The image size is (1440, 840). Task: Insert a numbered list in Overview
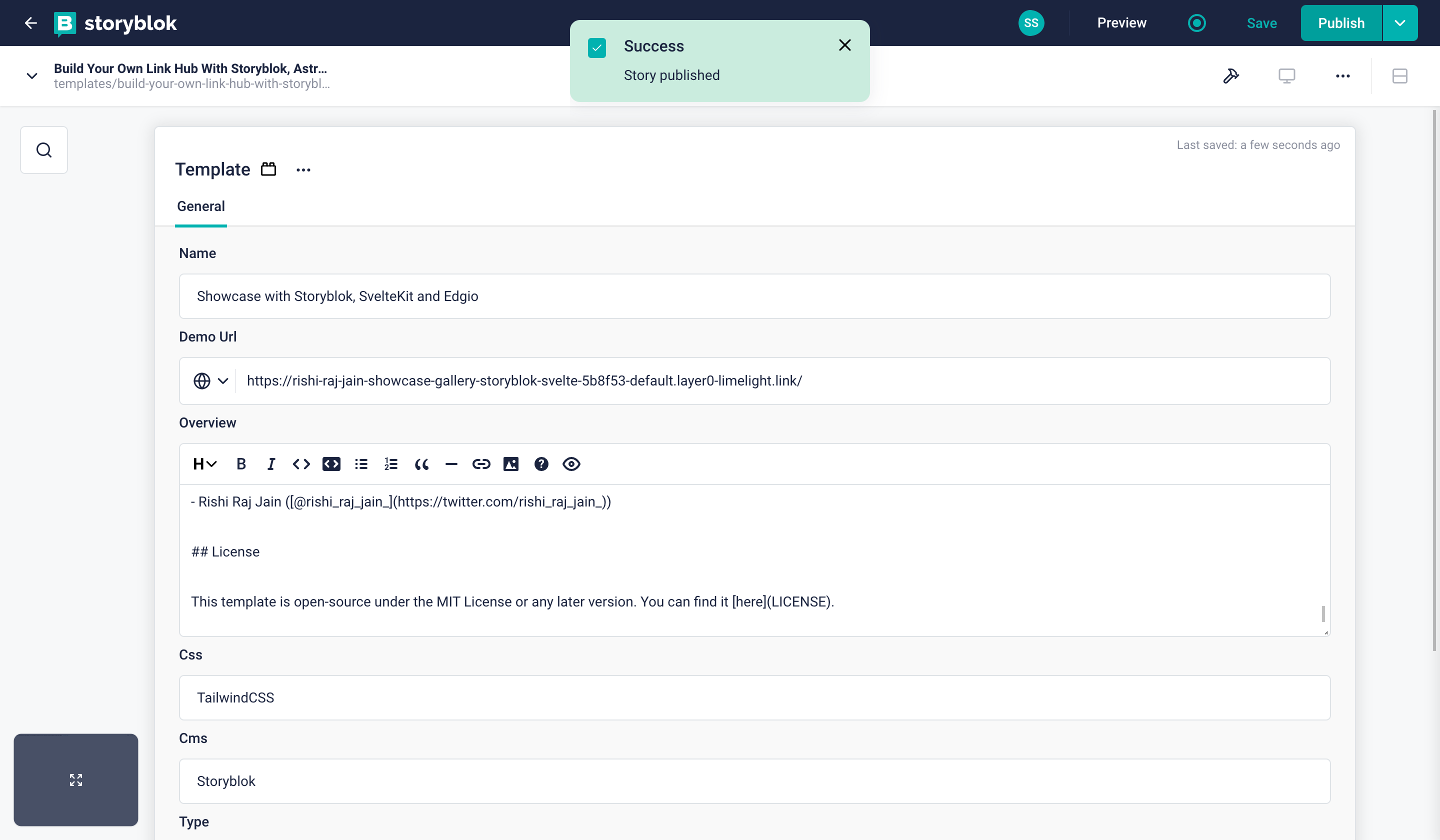[391, 464]
